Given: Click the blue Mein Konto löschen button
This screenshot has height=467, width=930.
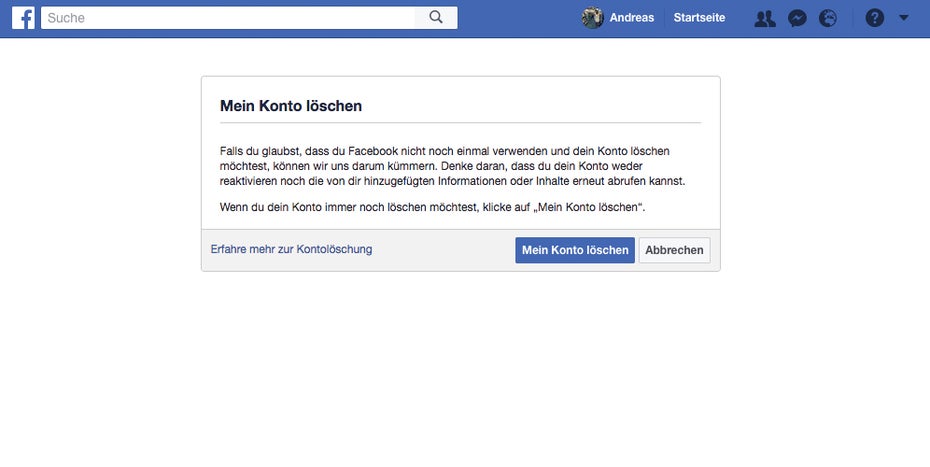Looking at the screenshot, I should [575, 250].
